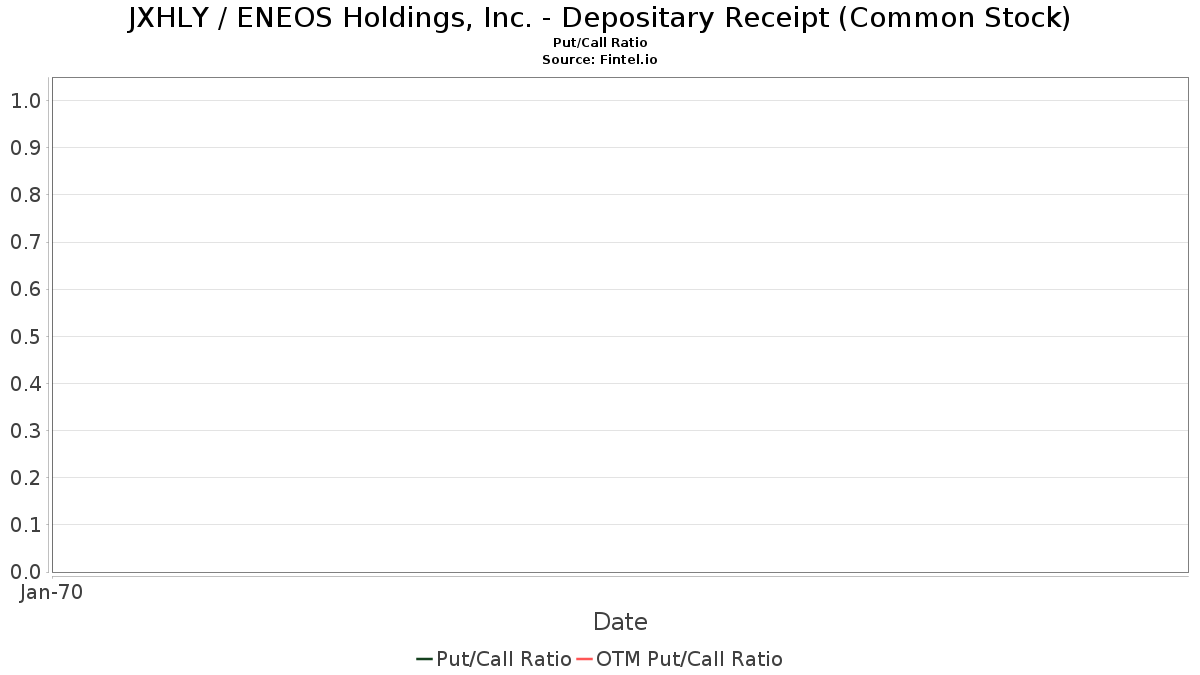Click the "Date" x-axis title
The height and width of the screenshot is (675, 1200).
click(x=620, y=622)
